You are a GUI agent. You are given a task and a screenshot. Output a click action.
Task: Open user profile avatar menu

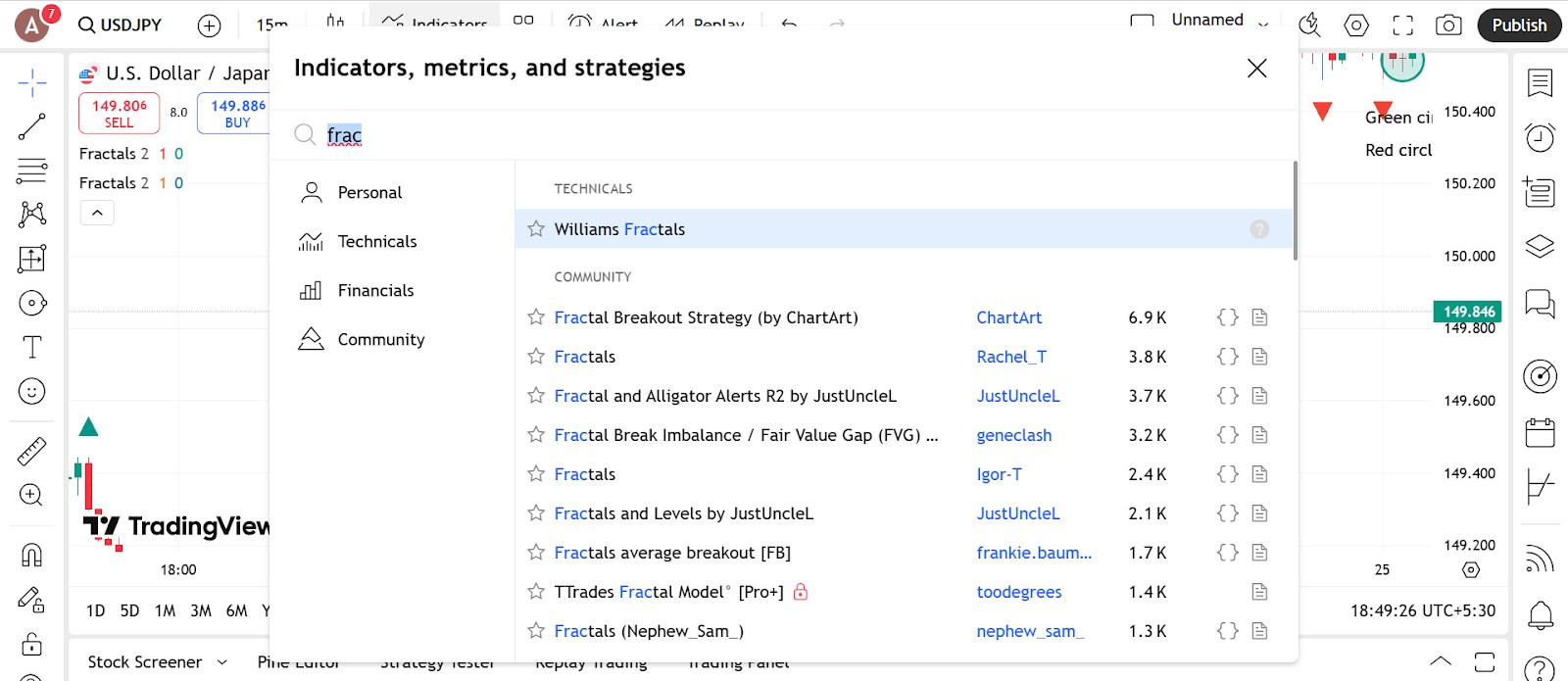point(32,25)
